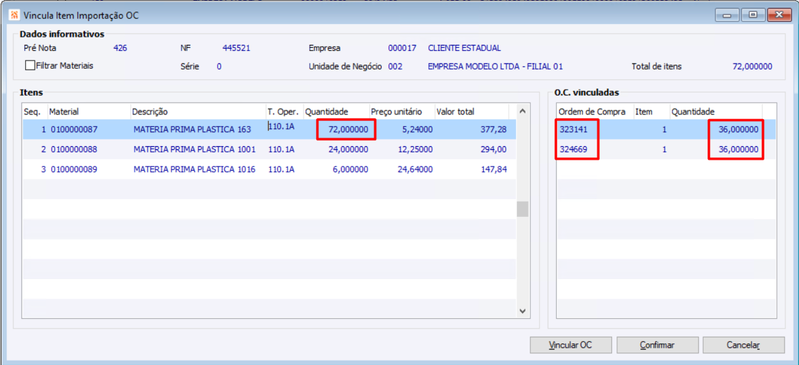Viewport: 799px width, 365px height.
Task: Click the MATERIA PRIMA PLASTICA 163 description
Action: point(192,129)
